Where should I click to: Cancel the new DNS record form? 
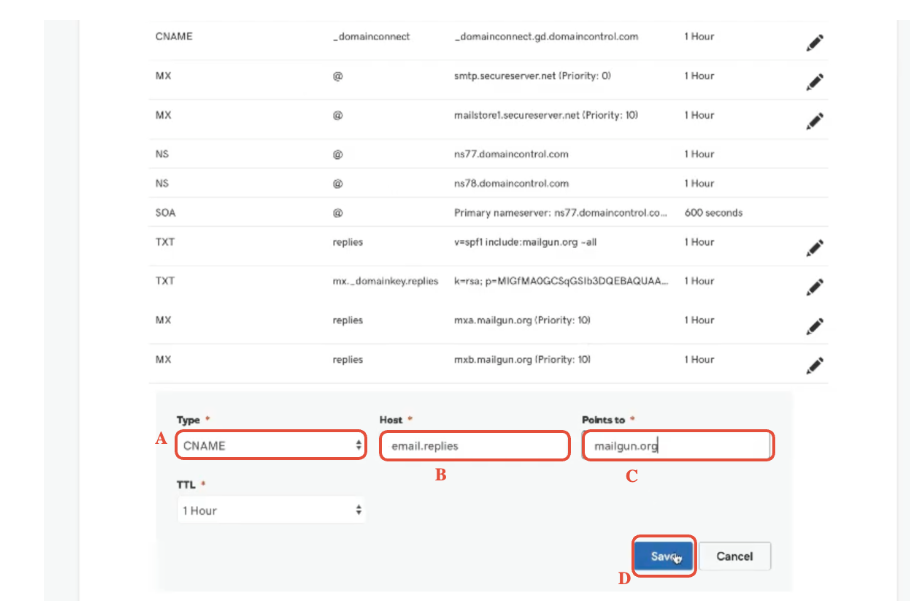734,556
